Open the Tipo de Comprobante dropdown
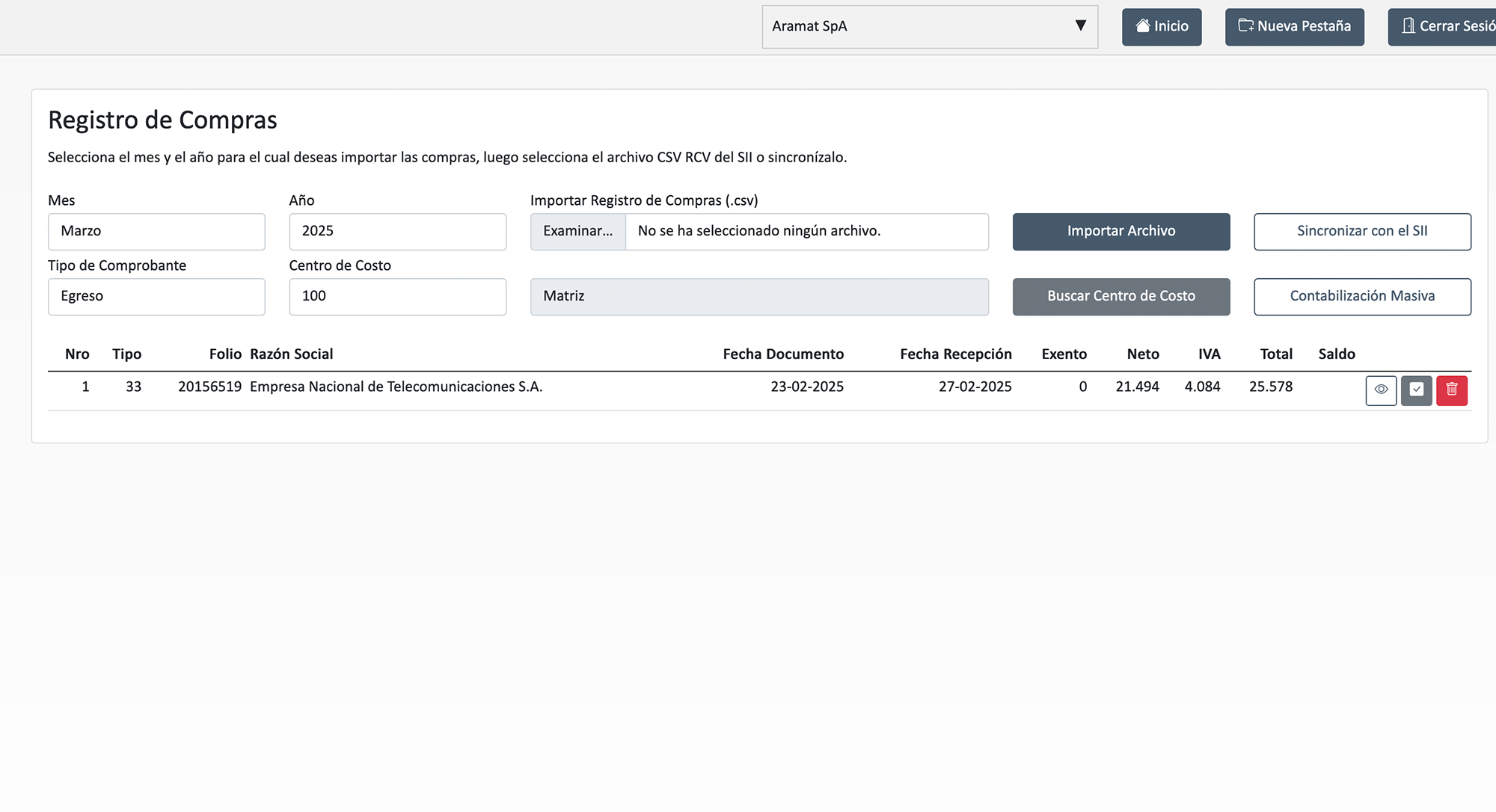The image size is (1496, 812). pos(156,297)
